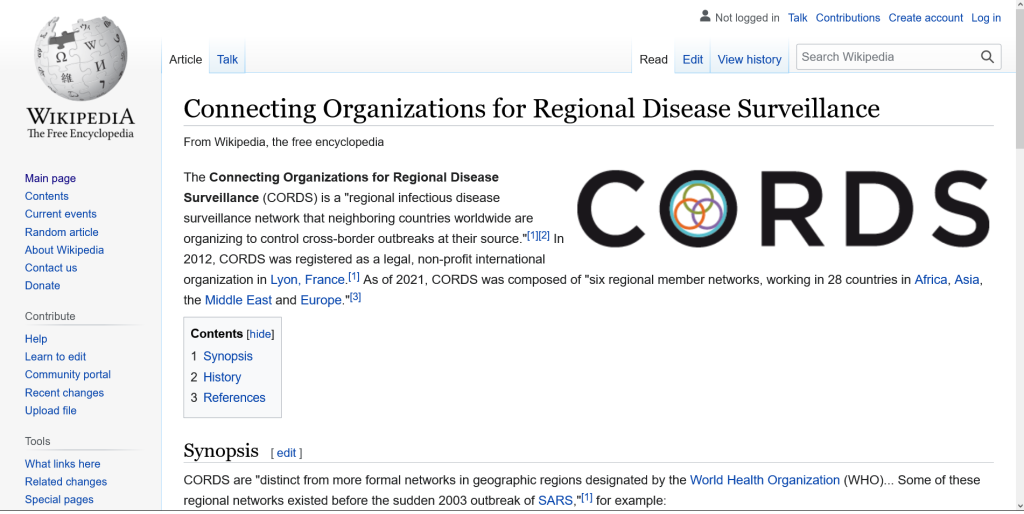
Task: Click the scrollbar up arrow
Action: click(1019, 4)
